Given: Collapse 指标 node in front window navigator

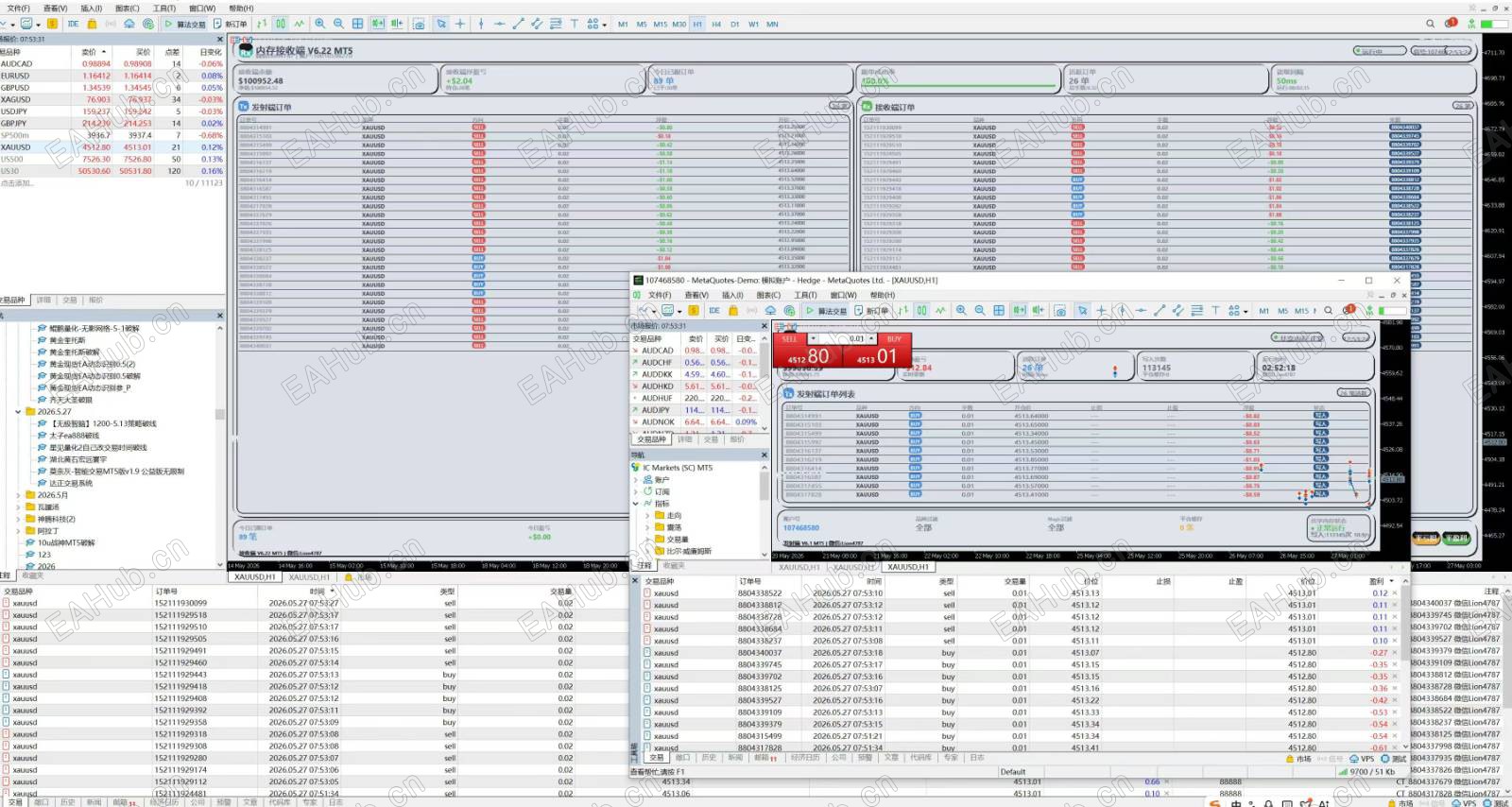Looking at the screenshot, I should coord(636,504).
